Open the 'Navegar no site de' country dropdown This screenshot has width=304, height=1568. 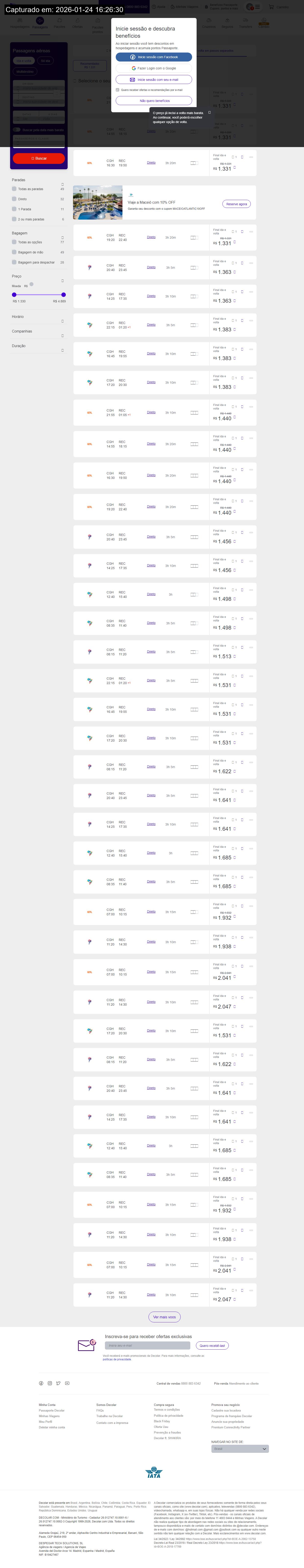coord(240,1449)
